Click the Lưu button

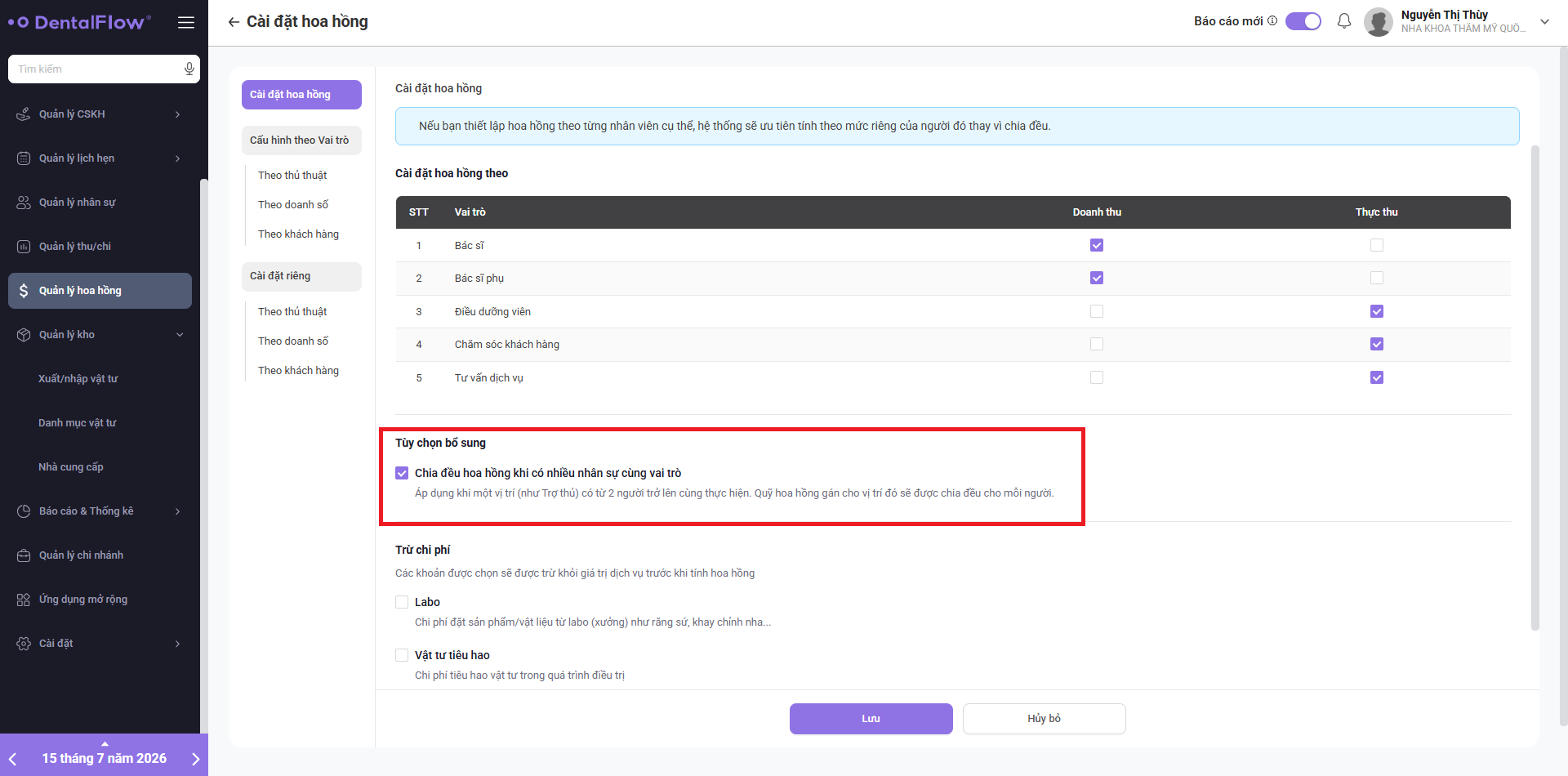(x=871, y=719)
